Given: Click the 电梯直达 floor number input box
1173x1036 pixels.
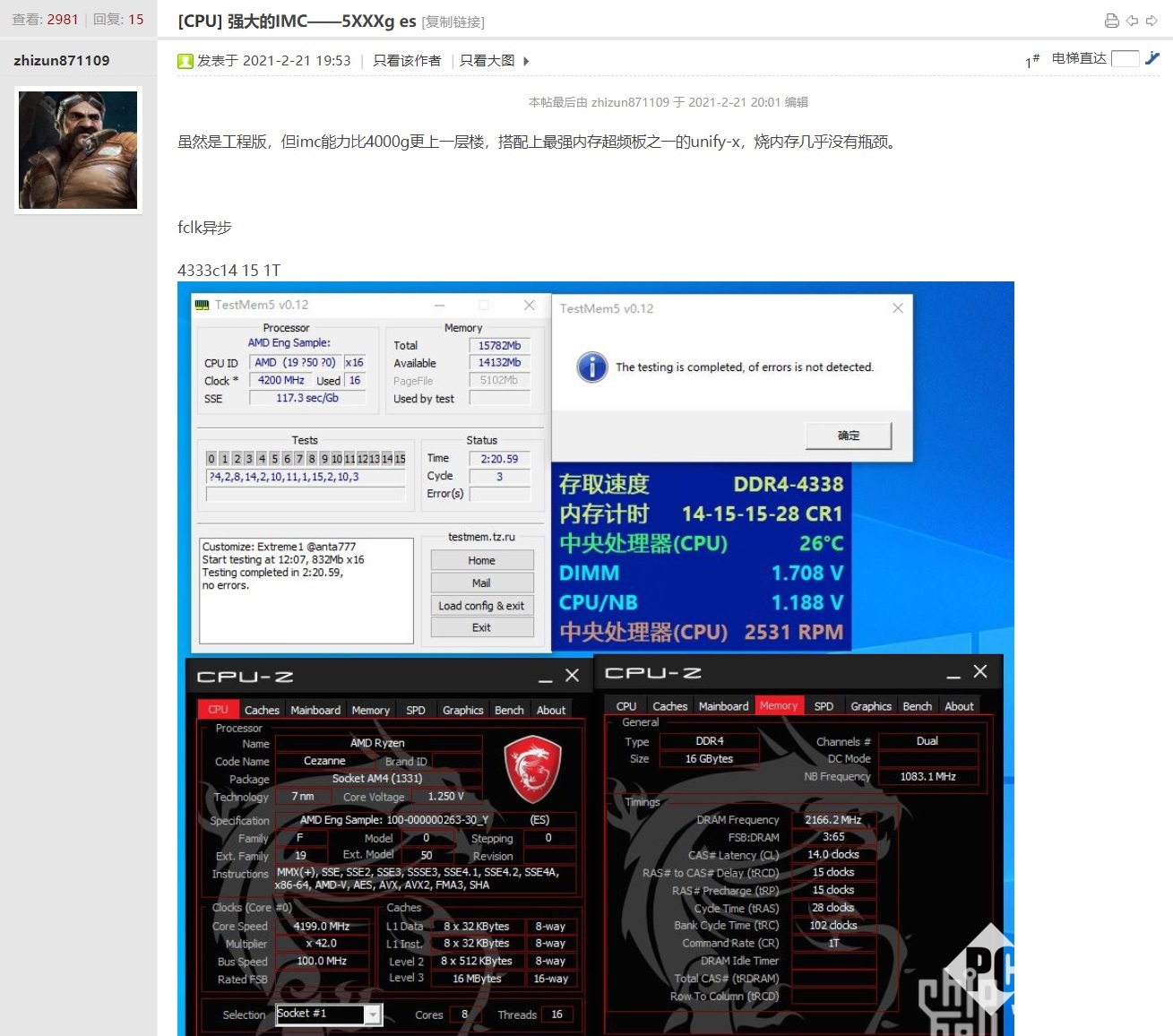Looking at the screenshot, I should 1125,58.
